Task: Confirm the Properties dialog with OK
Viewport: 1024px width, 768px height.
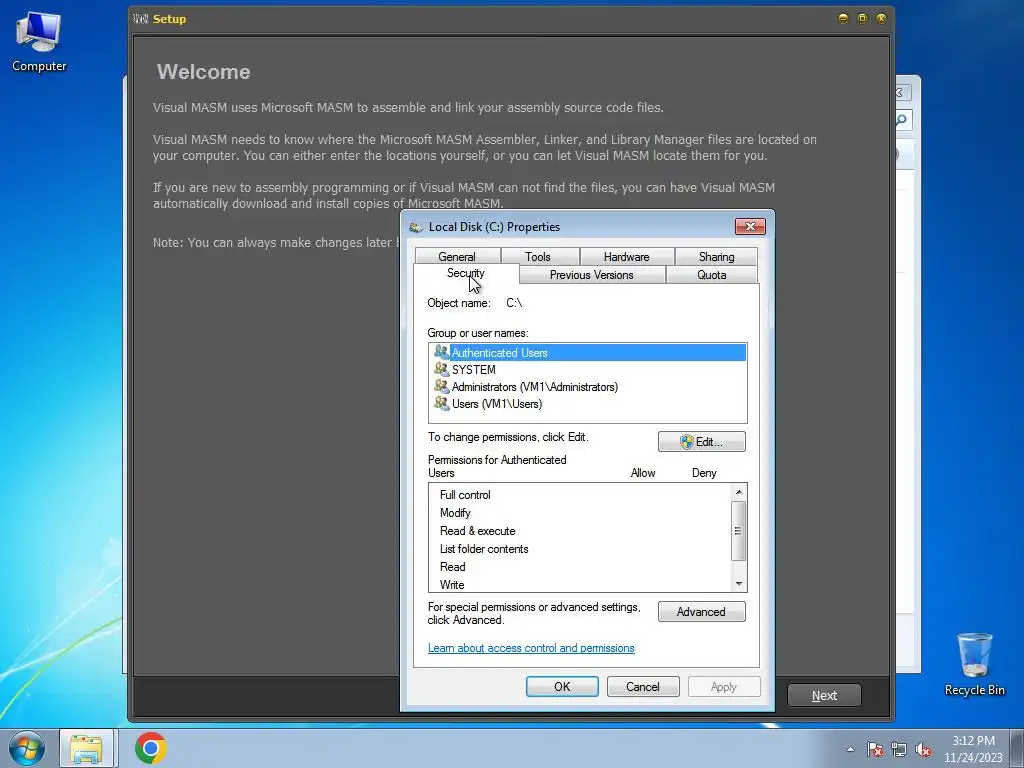Action: click(562, 686)
